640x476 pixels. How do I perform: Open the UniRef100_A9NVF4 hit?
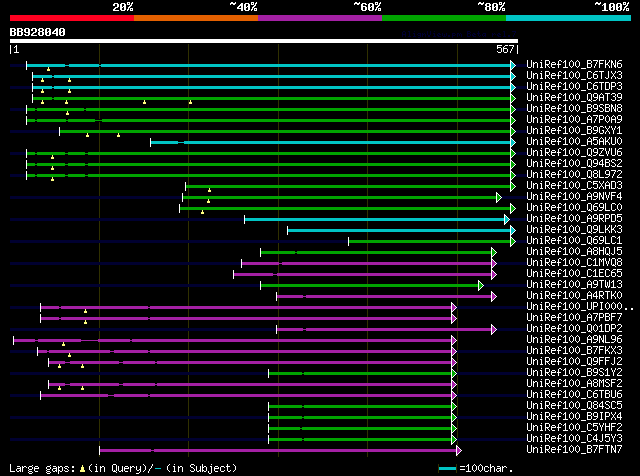point(574,197)
